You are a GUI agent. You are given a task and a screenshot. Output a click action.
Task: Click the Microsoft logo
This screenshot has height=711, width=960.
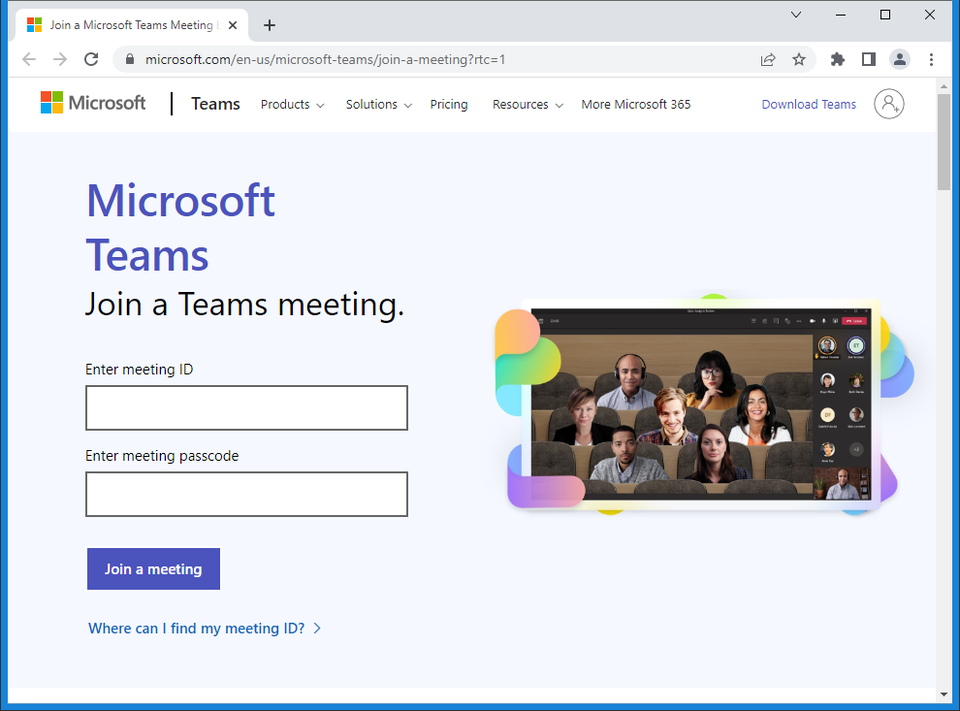(93, 103)
